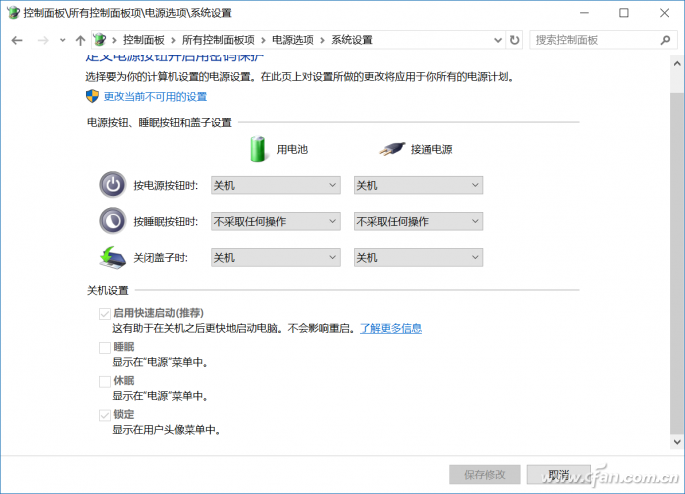
Task: Click the 保存修改 button
Action: (x=484, y=474)
